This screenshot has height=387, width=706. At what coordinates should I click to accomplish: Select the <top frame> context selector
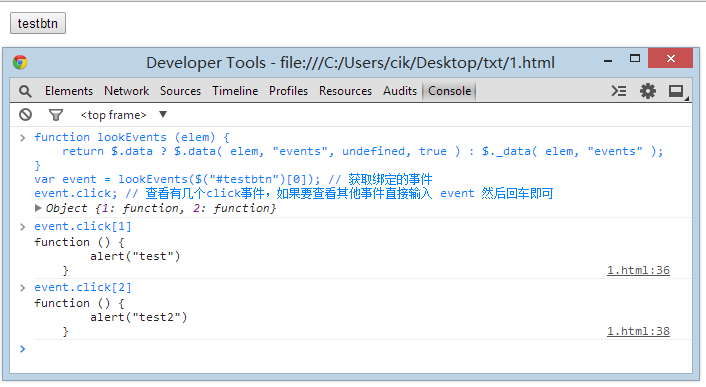pos(113,115)
